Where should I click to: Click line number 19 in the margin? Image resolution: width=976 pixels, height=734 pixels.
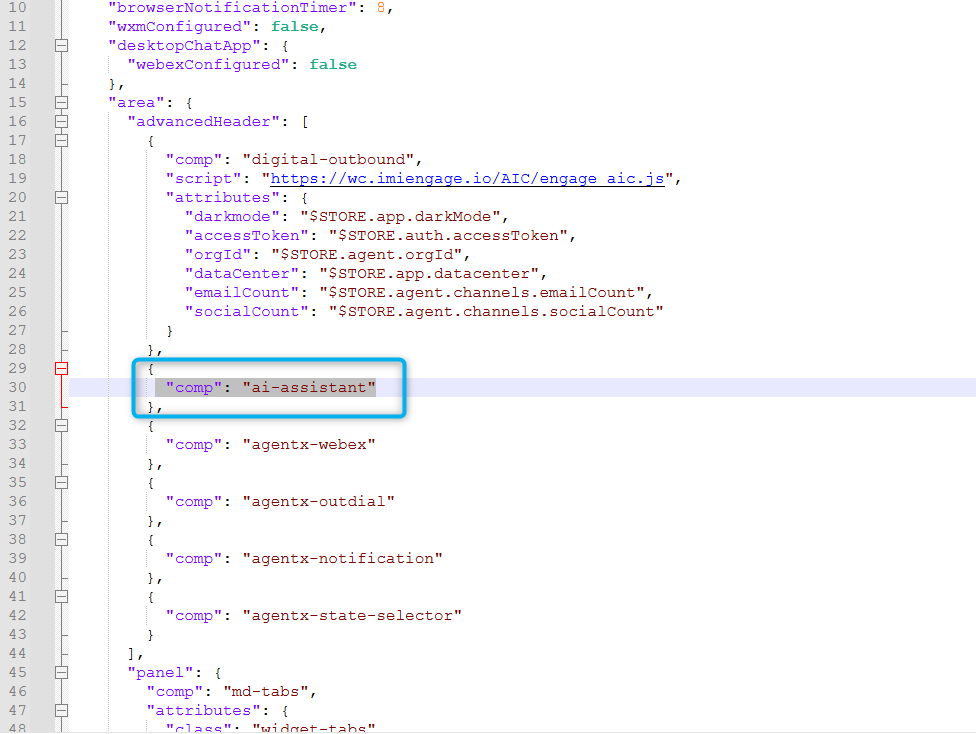(18, 179)
